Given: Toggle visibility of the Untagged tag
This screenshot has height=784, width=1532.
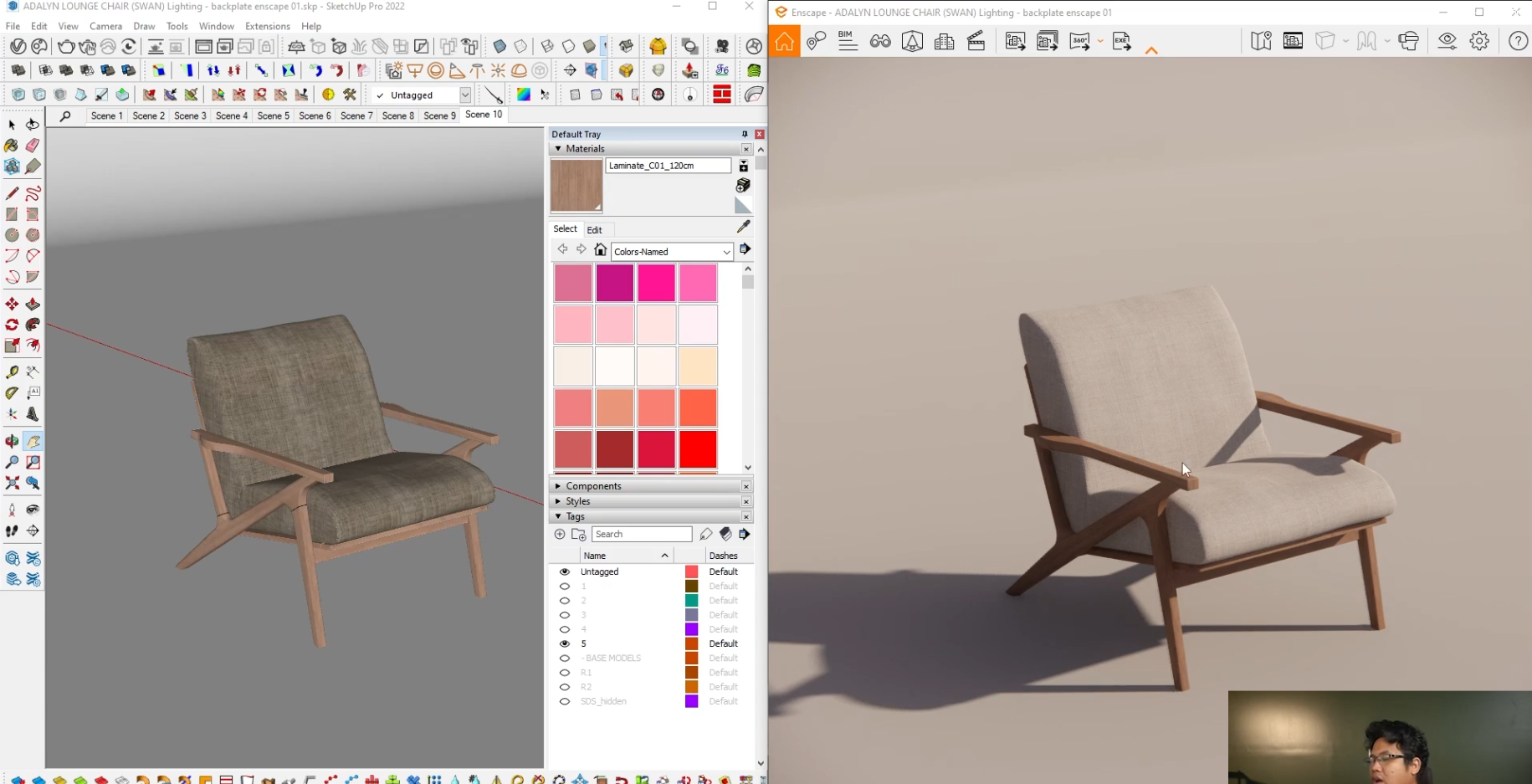Looking at the screenshot, I should pos(563,571).
